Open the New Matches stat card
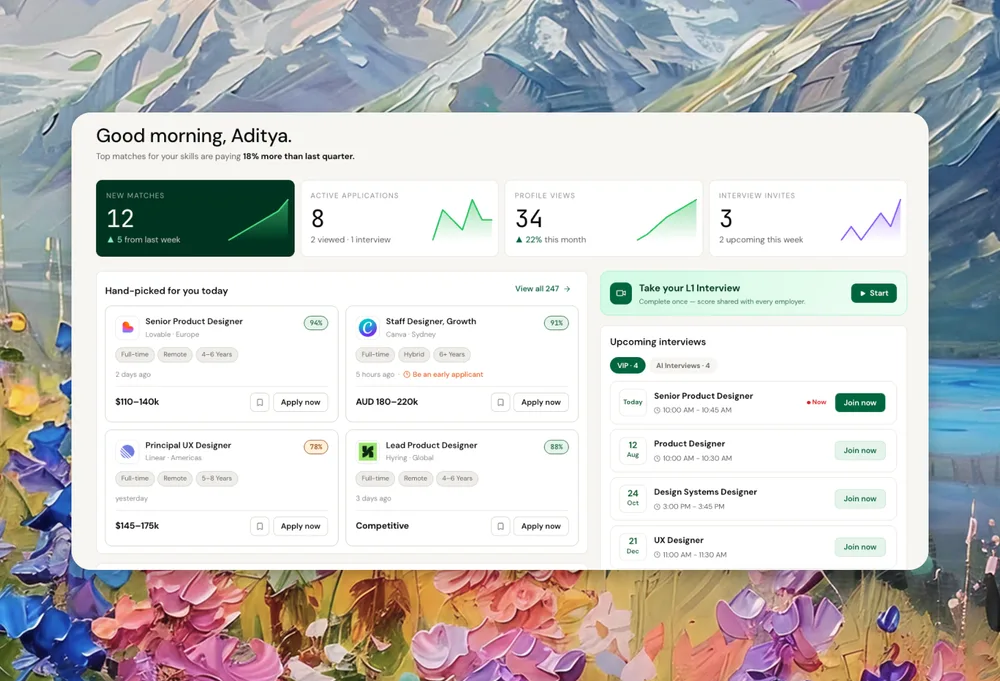 [x=195, y=218]
